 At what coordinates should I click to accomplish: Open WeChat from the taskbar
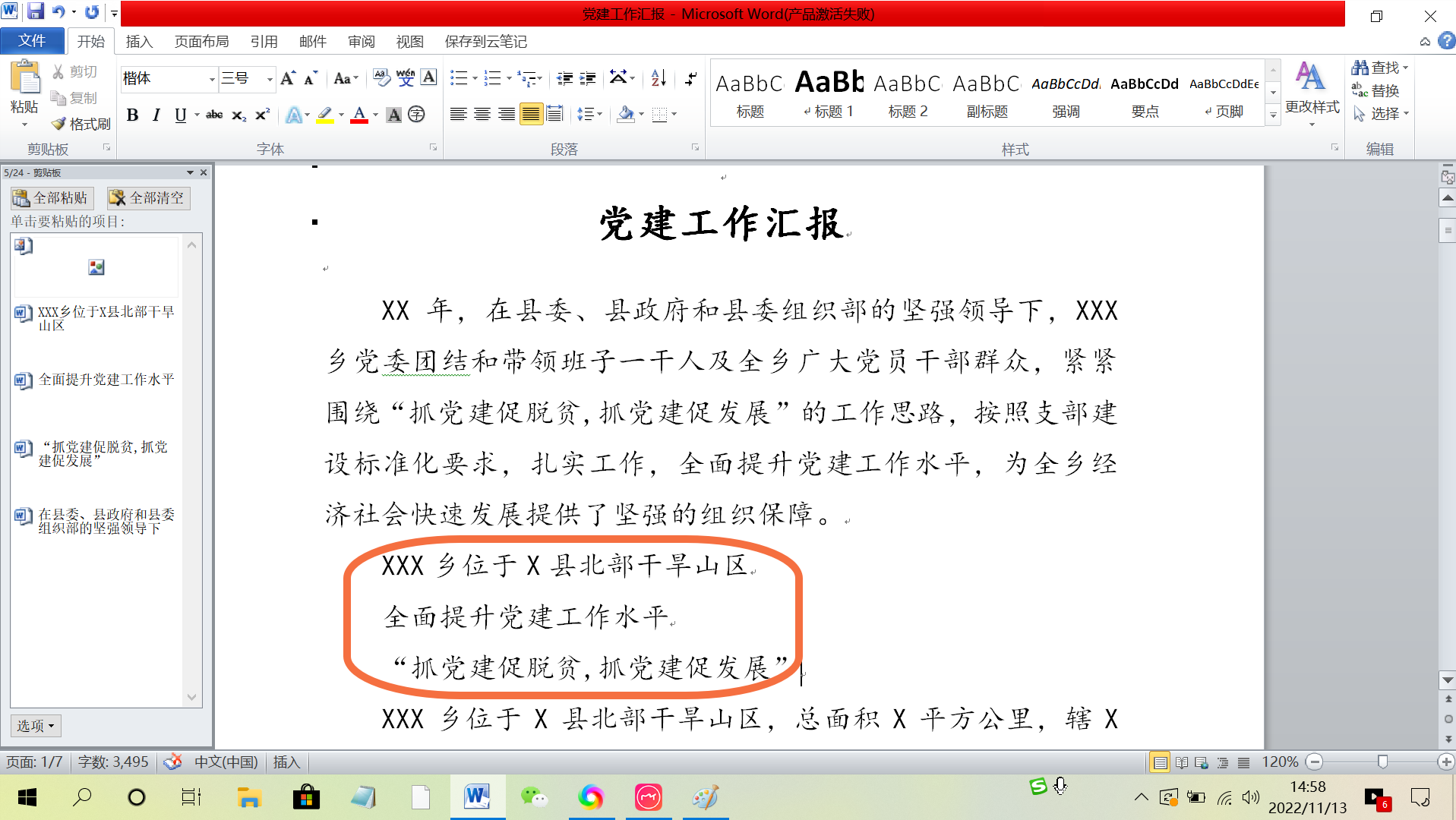coord(534,797)
